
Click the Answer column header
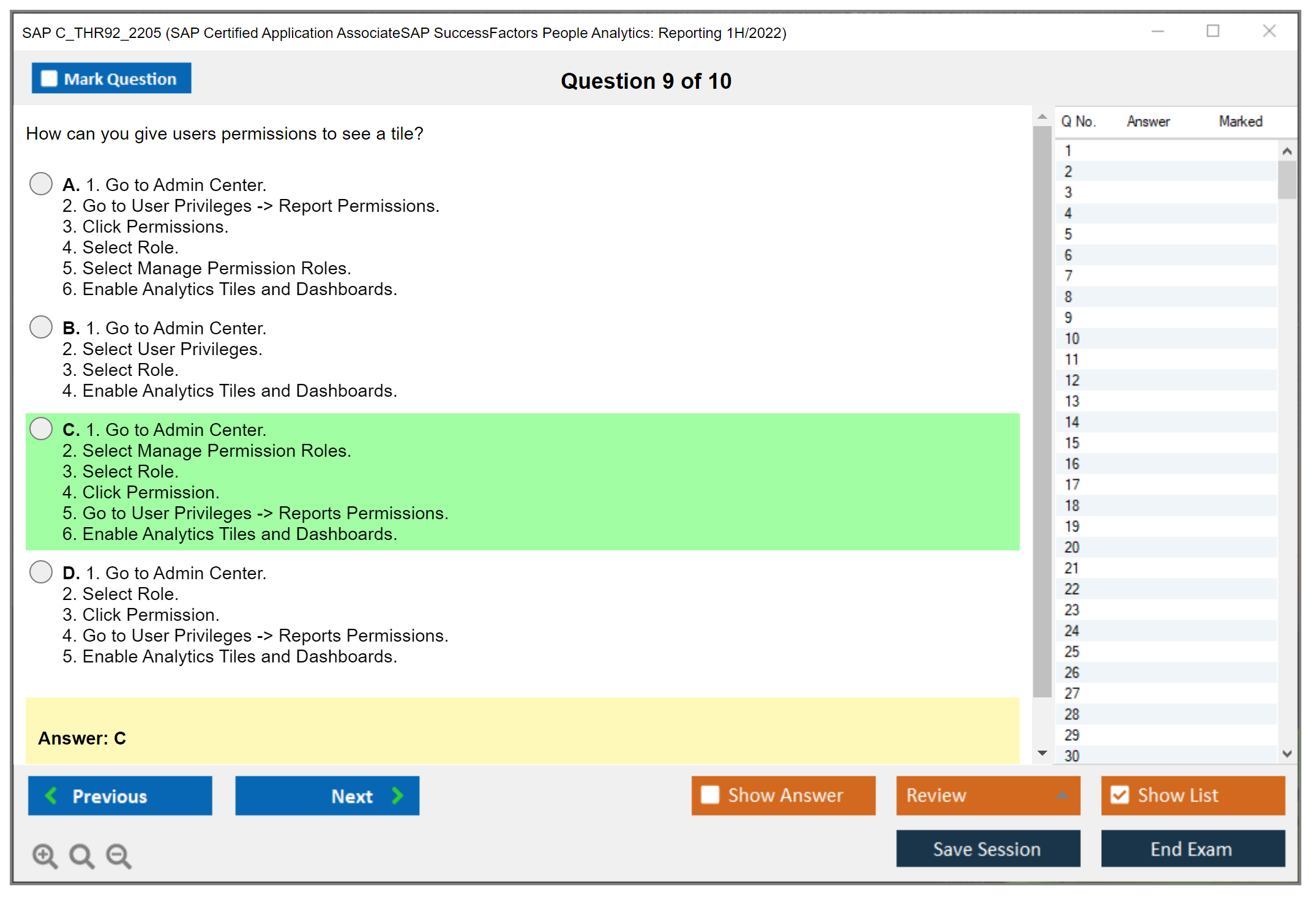1148,121
